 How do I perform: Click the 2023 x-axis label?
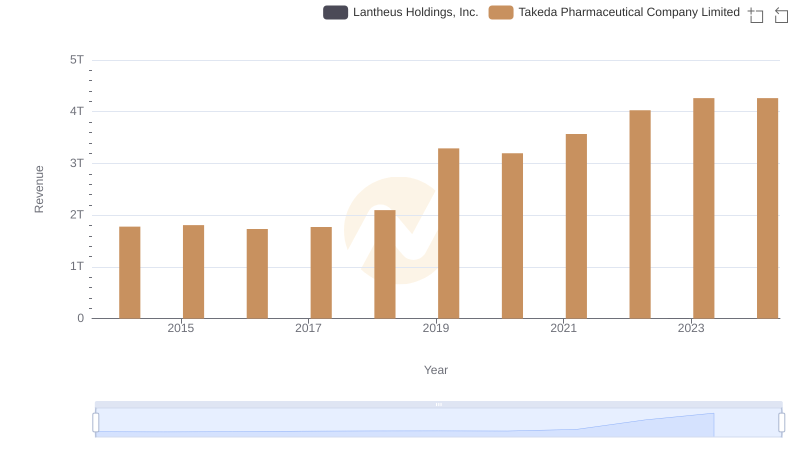click(691, 328)
